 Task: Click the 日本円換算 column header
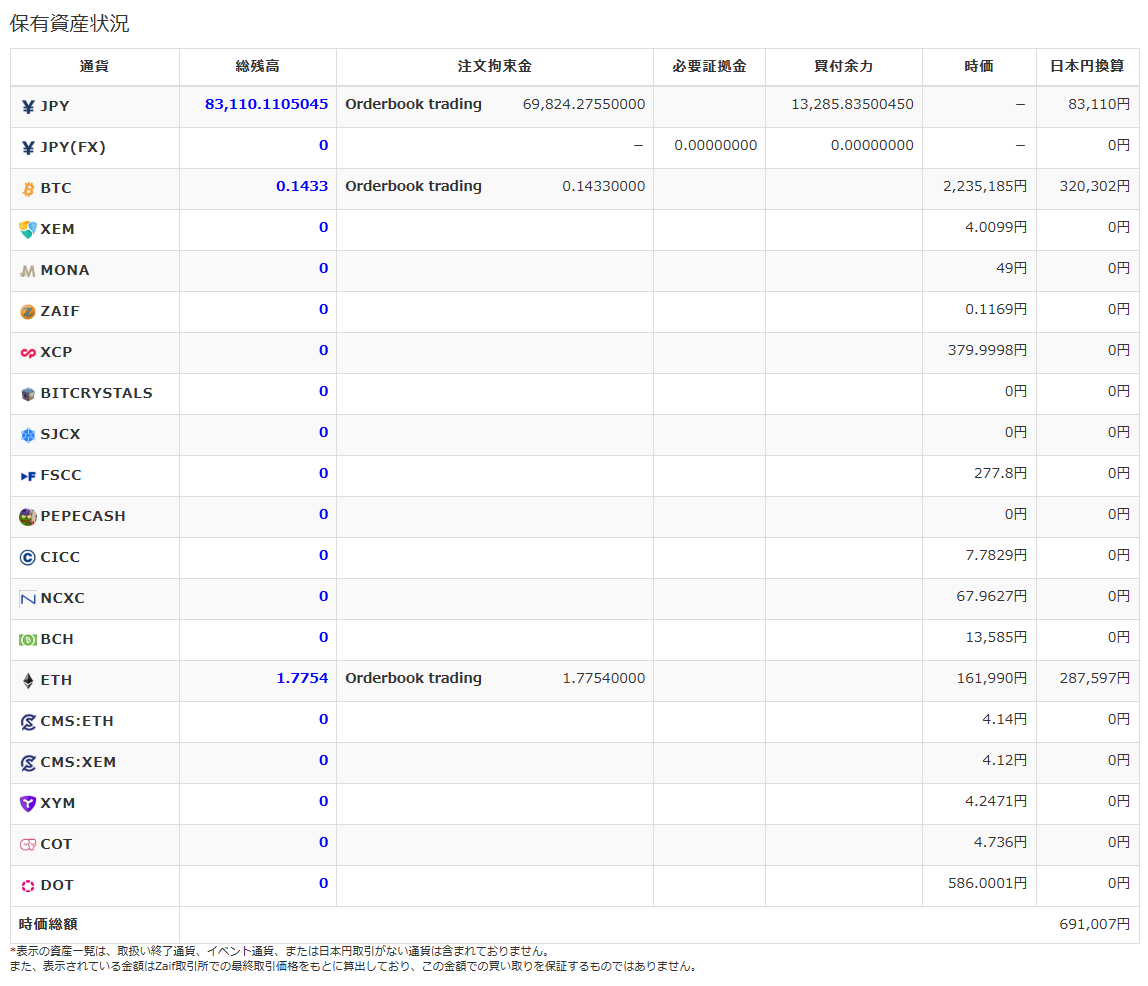point(1087,67)
